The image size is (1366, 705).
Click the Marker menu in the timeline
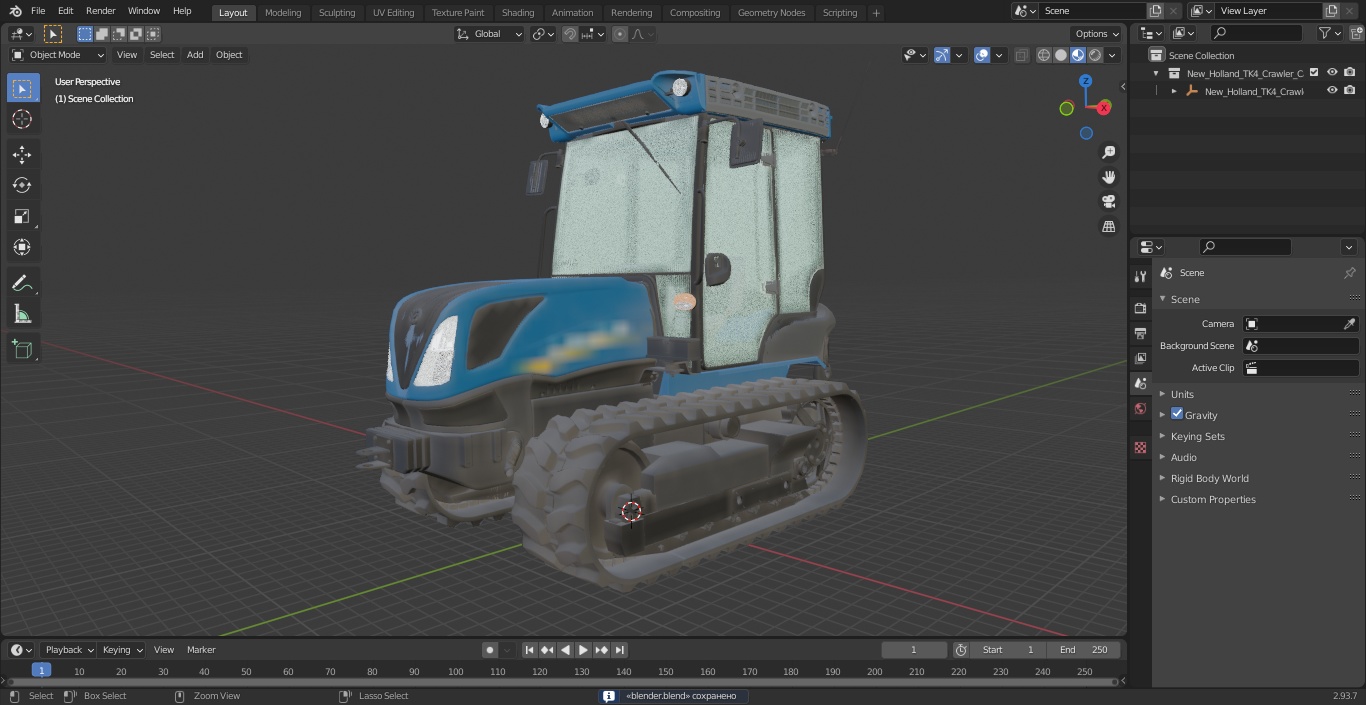coord(201,650)
